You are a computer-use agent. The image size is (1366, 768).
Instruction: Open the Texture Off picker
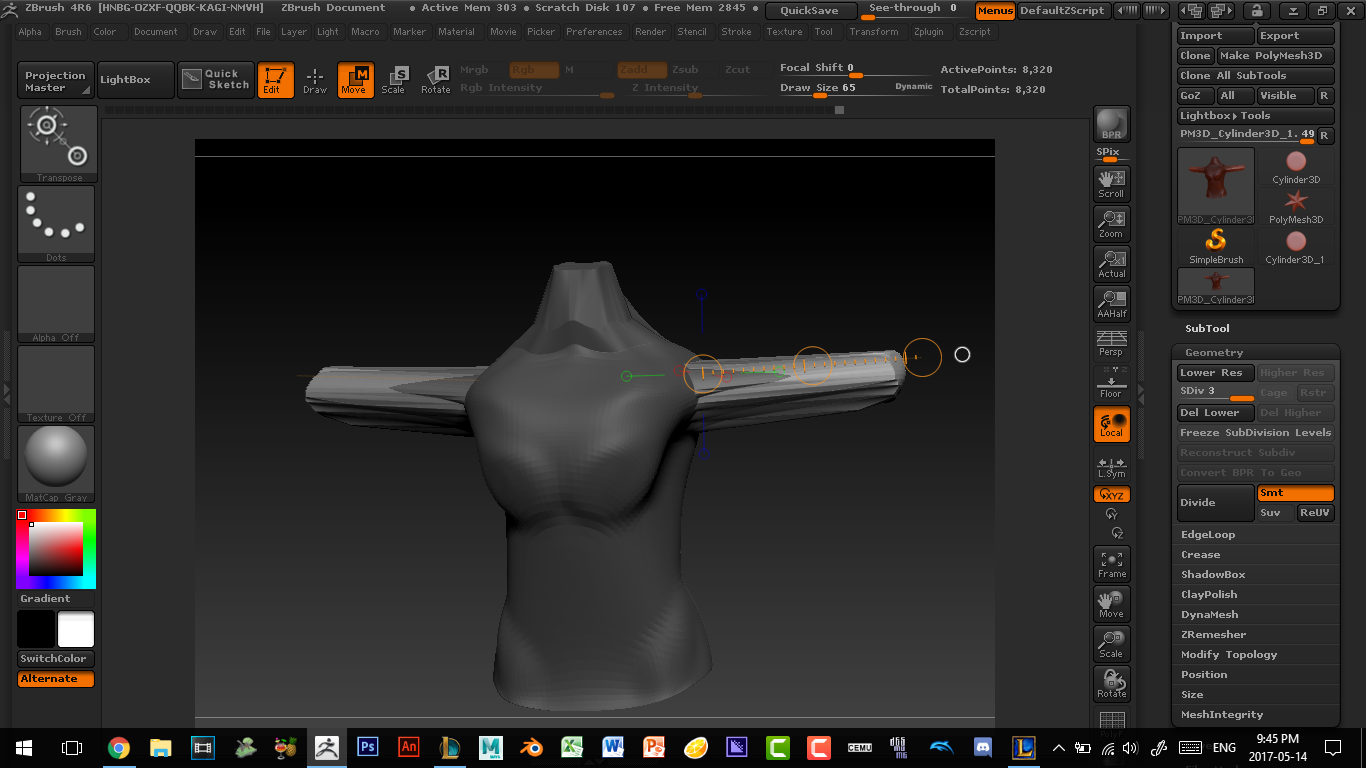(x=57, y=384)
